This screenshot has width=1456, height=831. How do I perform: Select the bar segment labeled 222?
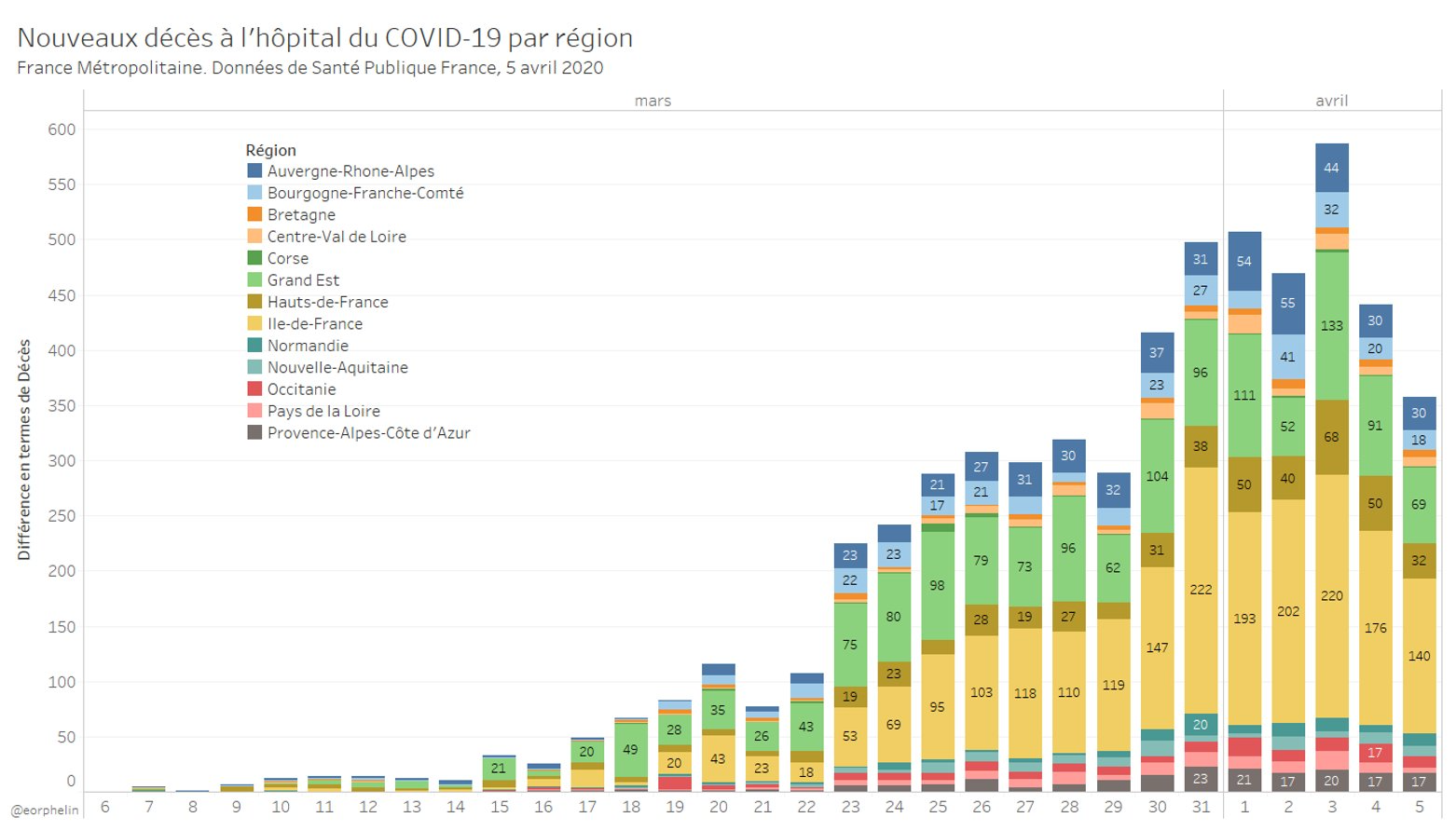tap(1201, 589)
